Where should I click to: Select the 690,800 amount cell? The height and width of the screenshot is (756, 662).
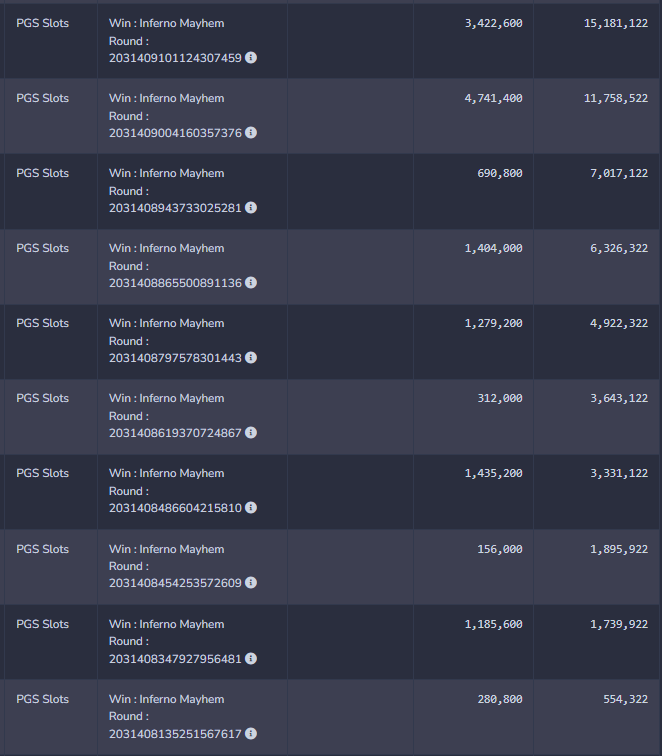click(x=500, y=173)
